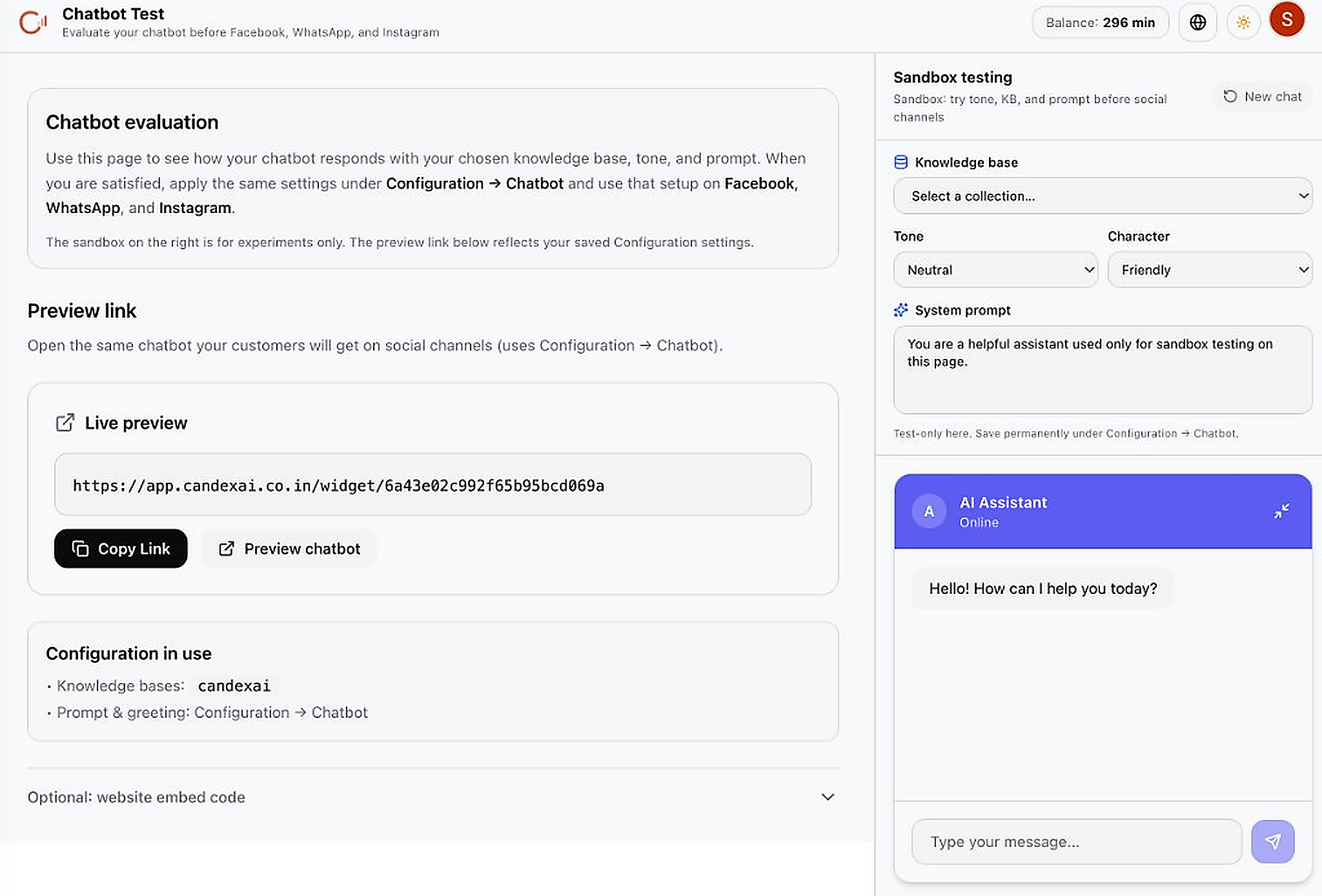Click the Candex logo icon
This screenshot has width=1322, height=896.
pyautogui.click(x=33, y=23)
